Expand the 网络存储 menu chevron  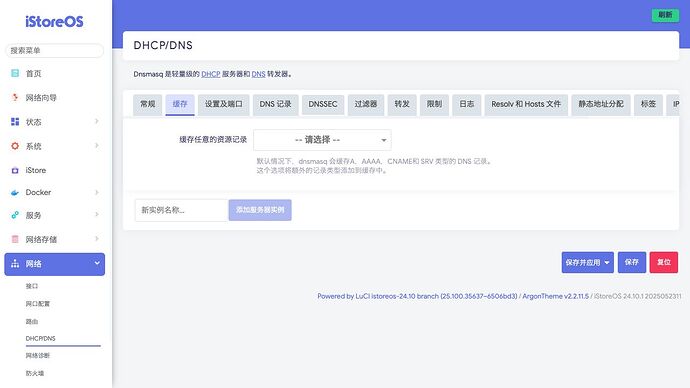tap(96, 239)
